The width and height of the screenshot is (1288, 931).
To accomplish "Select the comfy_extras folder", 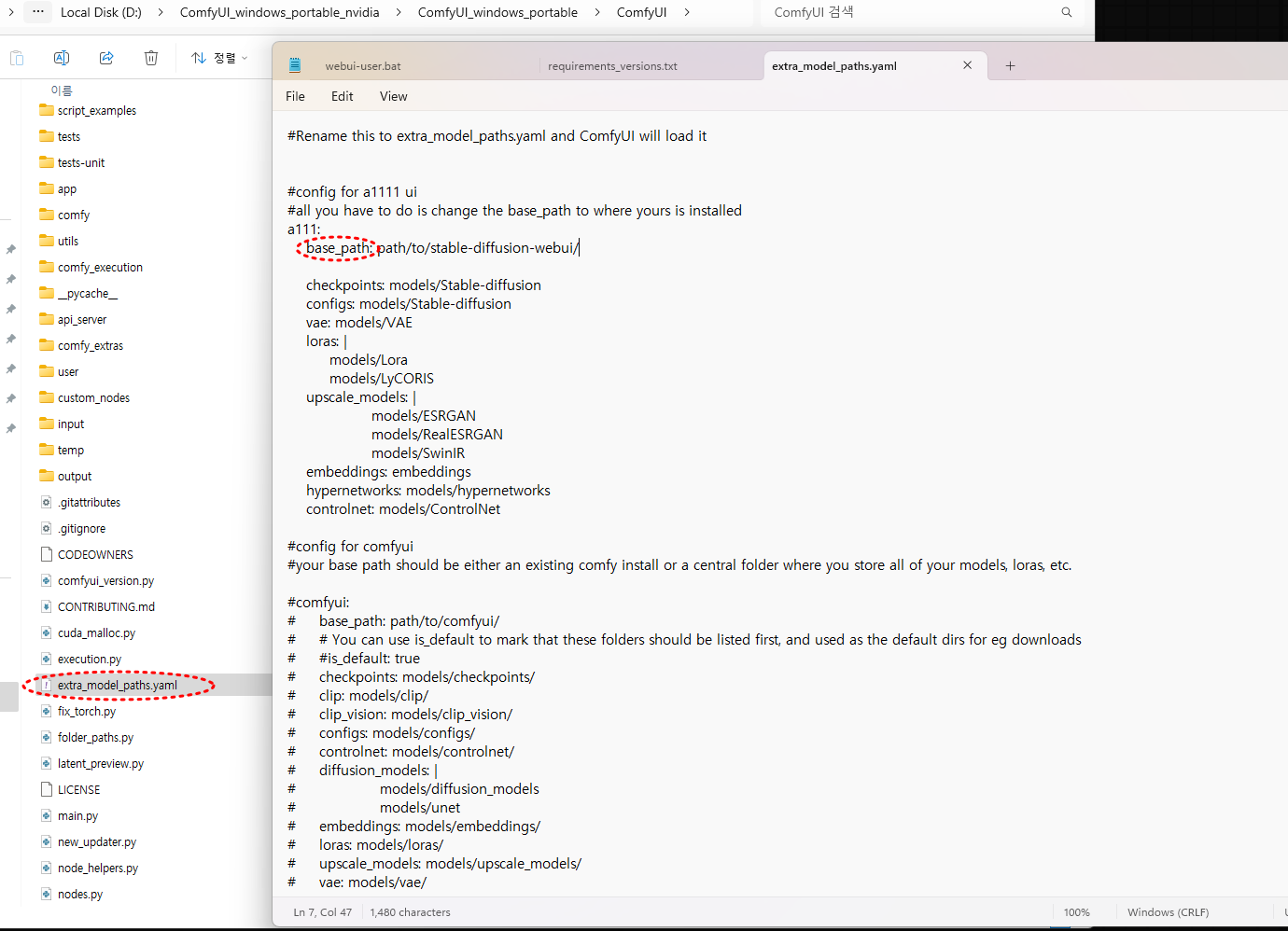I will [91, 345].
